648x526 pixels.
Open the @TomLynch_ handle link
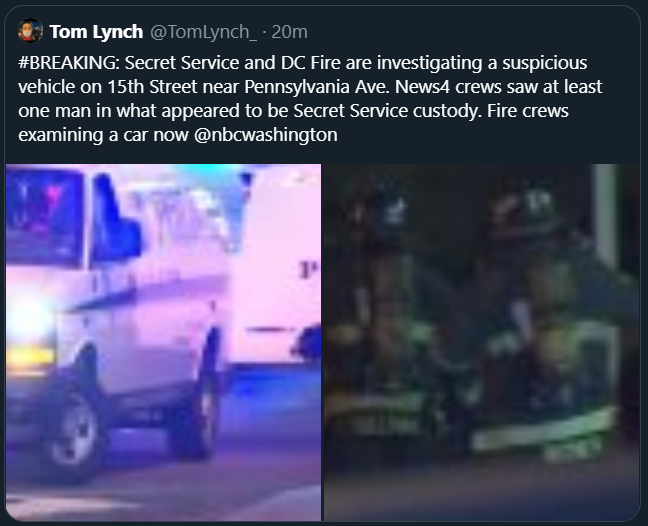pos(203,32)
